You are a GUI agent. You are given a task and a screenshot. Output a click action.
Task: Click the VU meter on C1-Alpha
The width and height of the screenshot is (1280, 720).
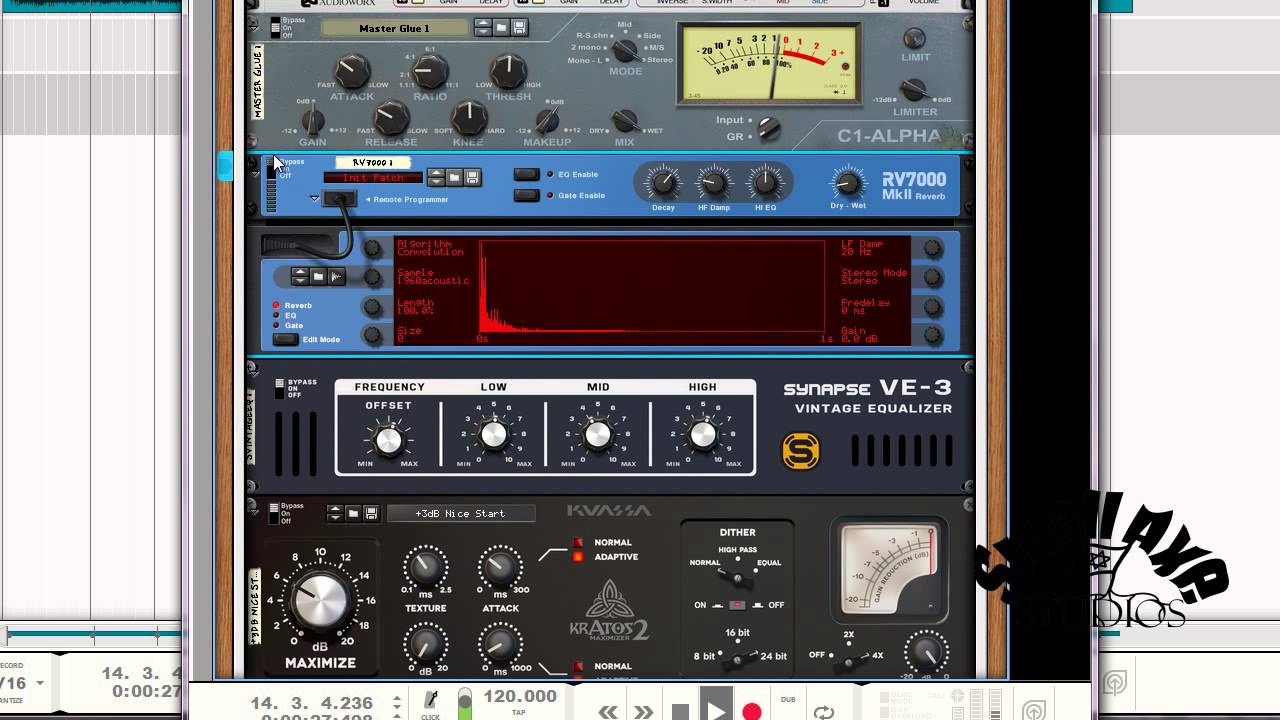click(x=767, y=63)
